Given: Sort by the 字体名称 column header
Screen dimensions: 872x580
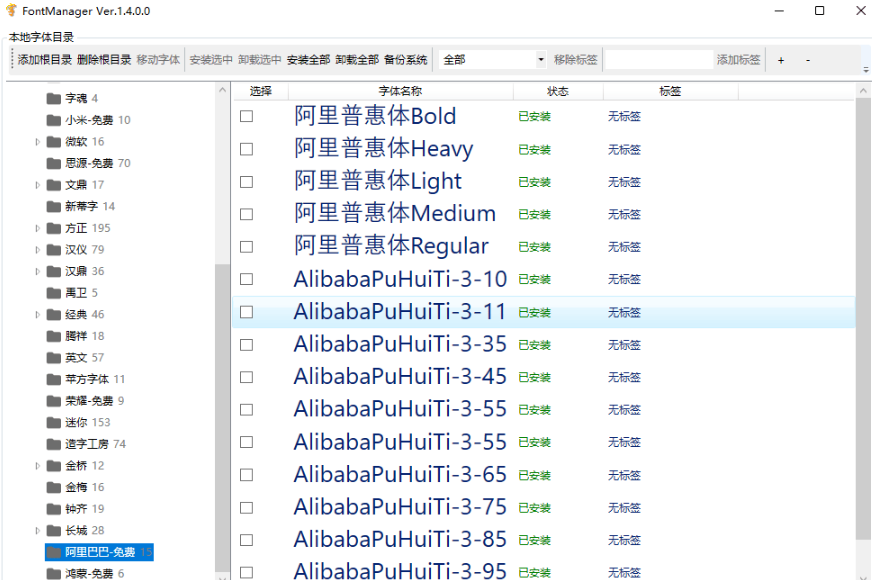Looking at the screenshot, I should (x=400, y=91).
